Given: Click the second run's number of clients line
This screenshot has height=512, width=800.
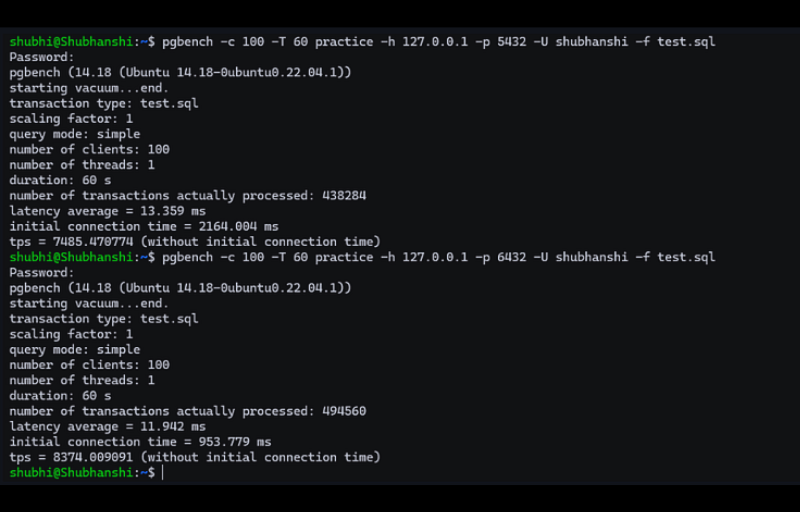Looking at the screenshot, I should coord(90,365).
